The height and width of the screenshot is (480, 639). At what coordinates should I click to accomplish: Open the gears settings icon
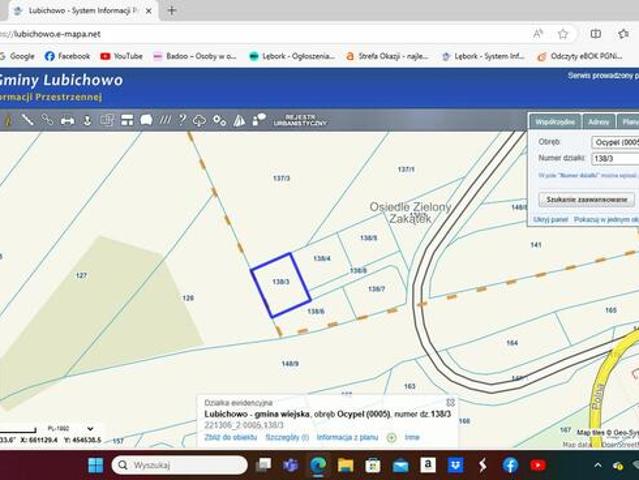[220, 120]
